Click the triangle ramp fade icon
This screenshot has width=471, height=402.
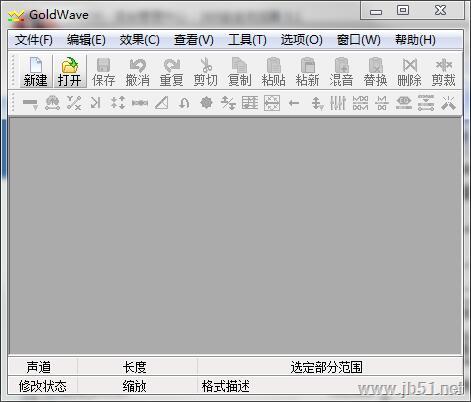(x=162, y=103)
